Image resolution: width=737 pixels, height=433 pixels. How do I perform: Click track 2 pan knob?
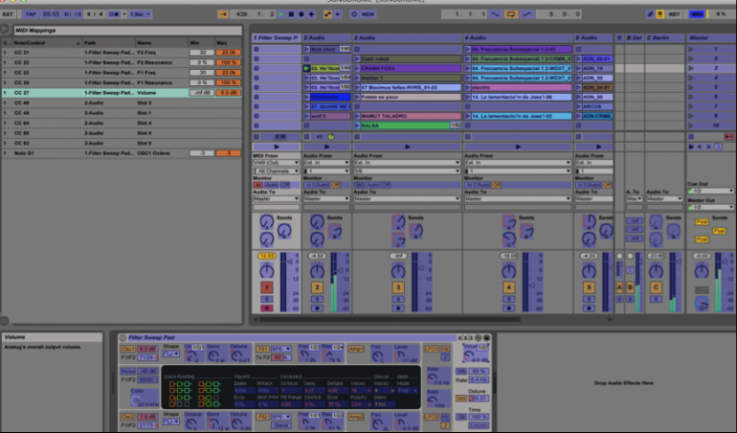317,271
